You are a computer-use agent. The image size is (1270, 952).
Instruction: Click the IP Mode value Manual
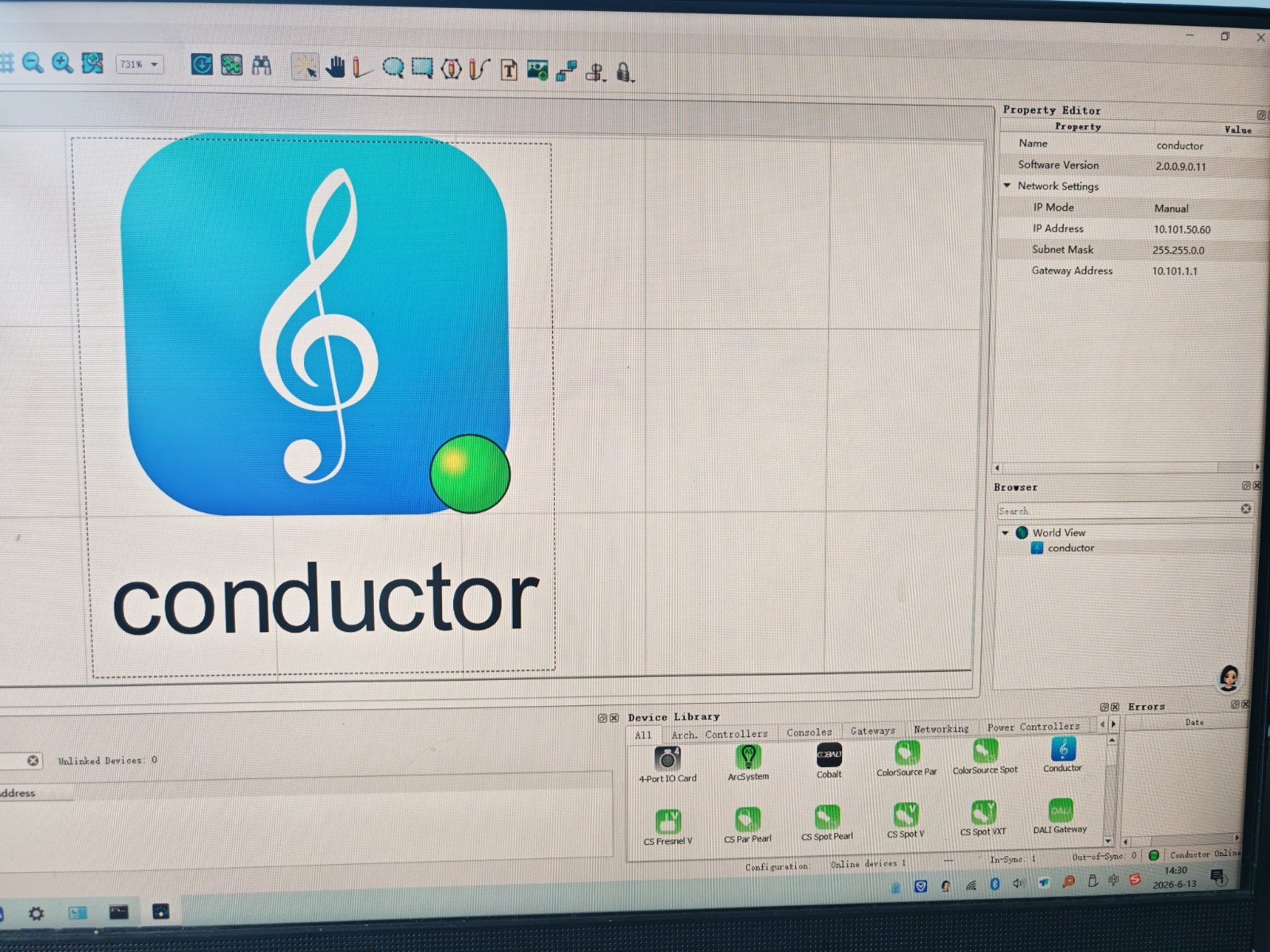pyautogui.click(x=1171, y=209)
